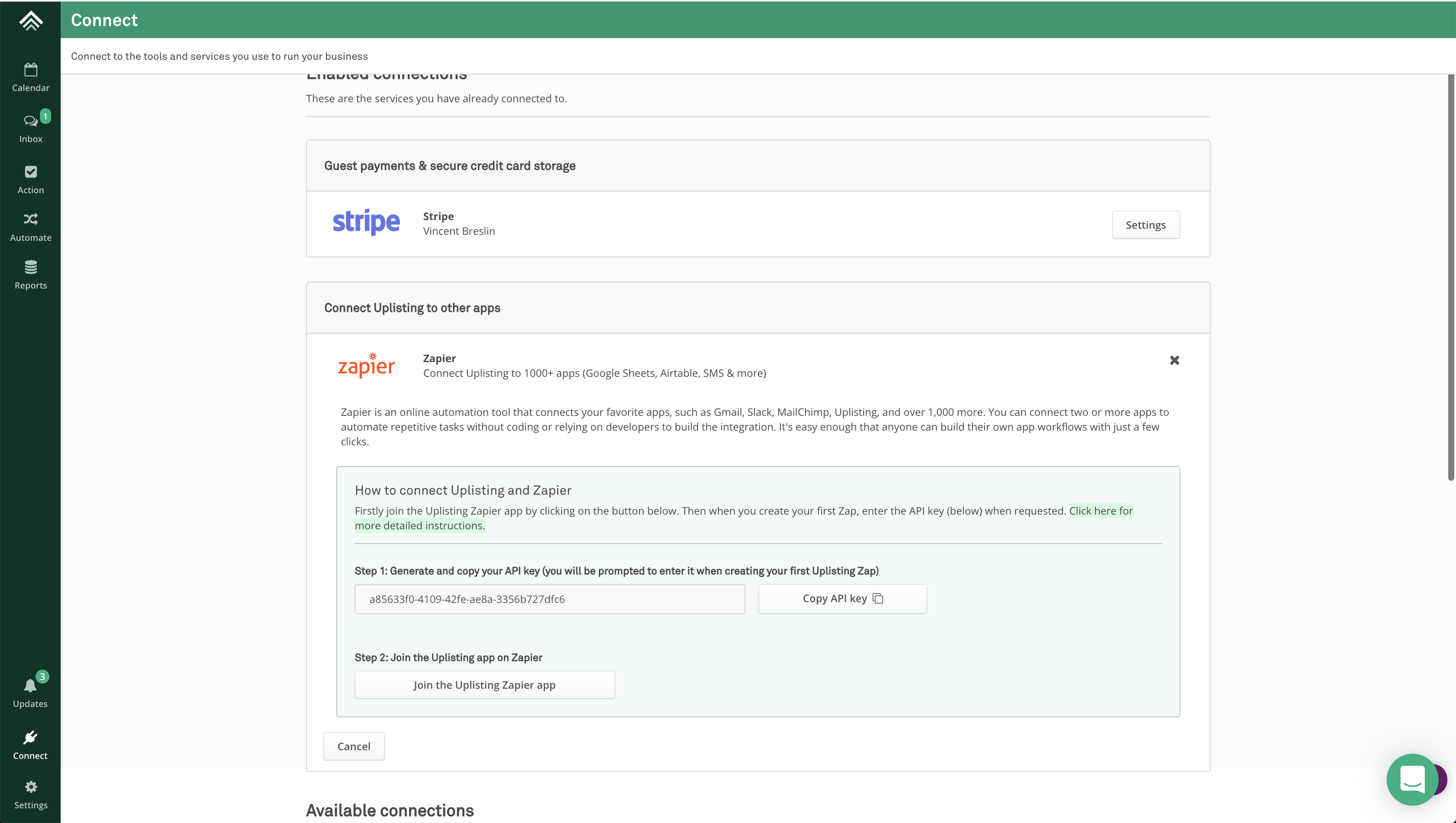The image size is (1456, 823).
Task: Click 'How to connect Uplisting and Zapier' heading
Action: click(x=463, y=491)
